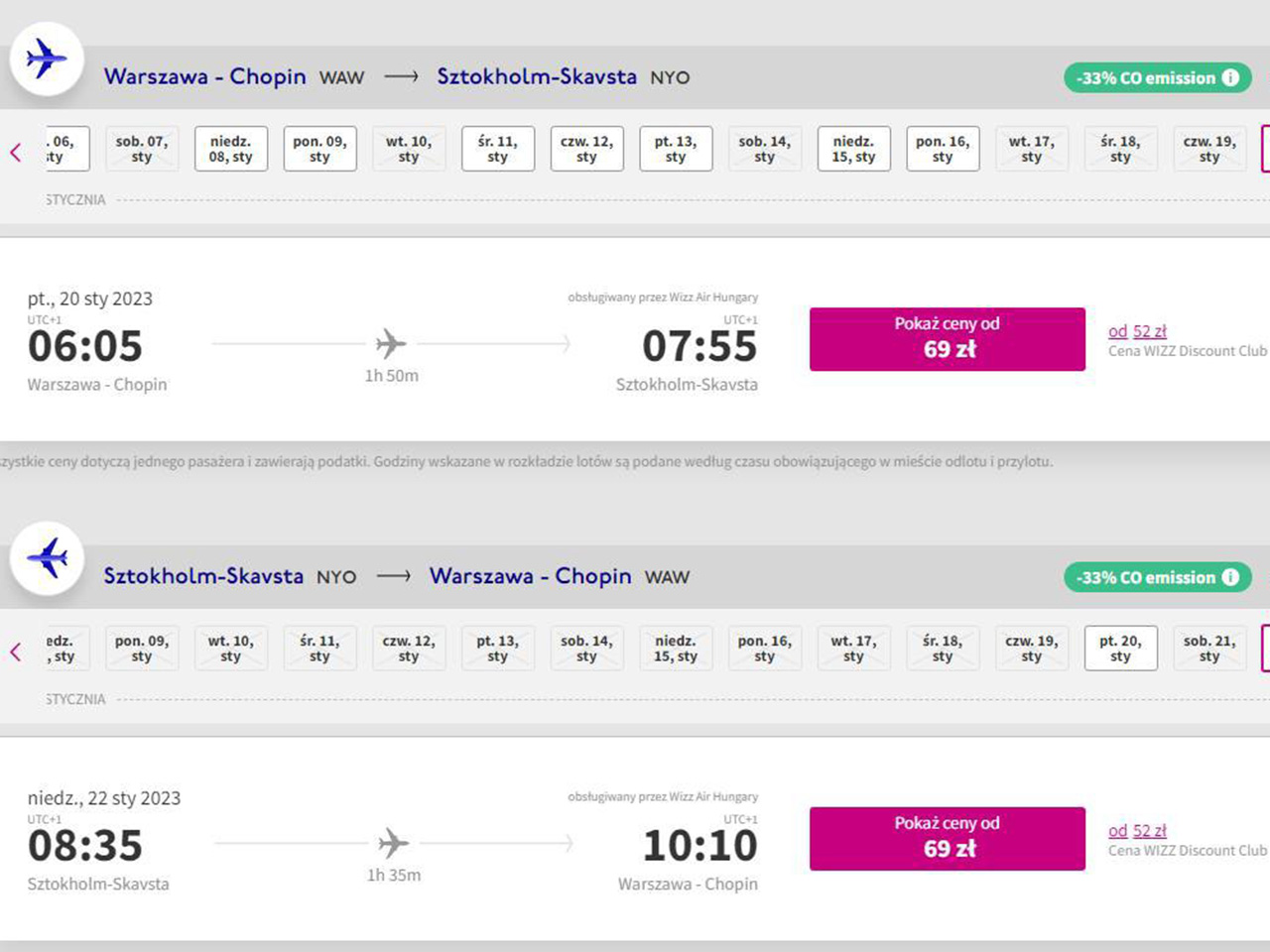The width and height of the screenshot is (1270, 952).
Task: Show prices for 08:35 Stockholm departure
Action: [947, 839]
